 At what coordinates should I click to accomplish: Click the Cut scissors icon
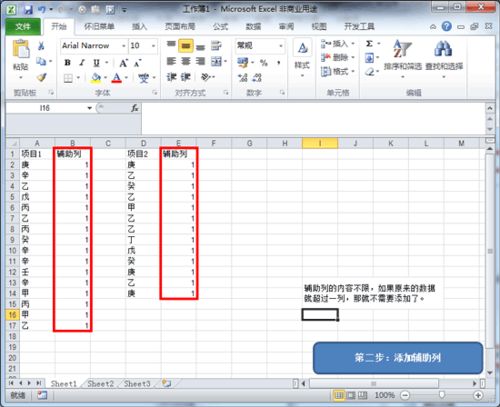click(41, 46)
